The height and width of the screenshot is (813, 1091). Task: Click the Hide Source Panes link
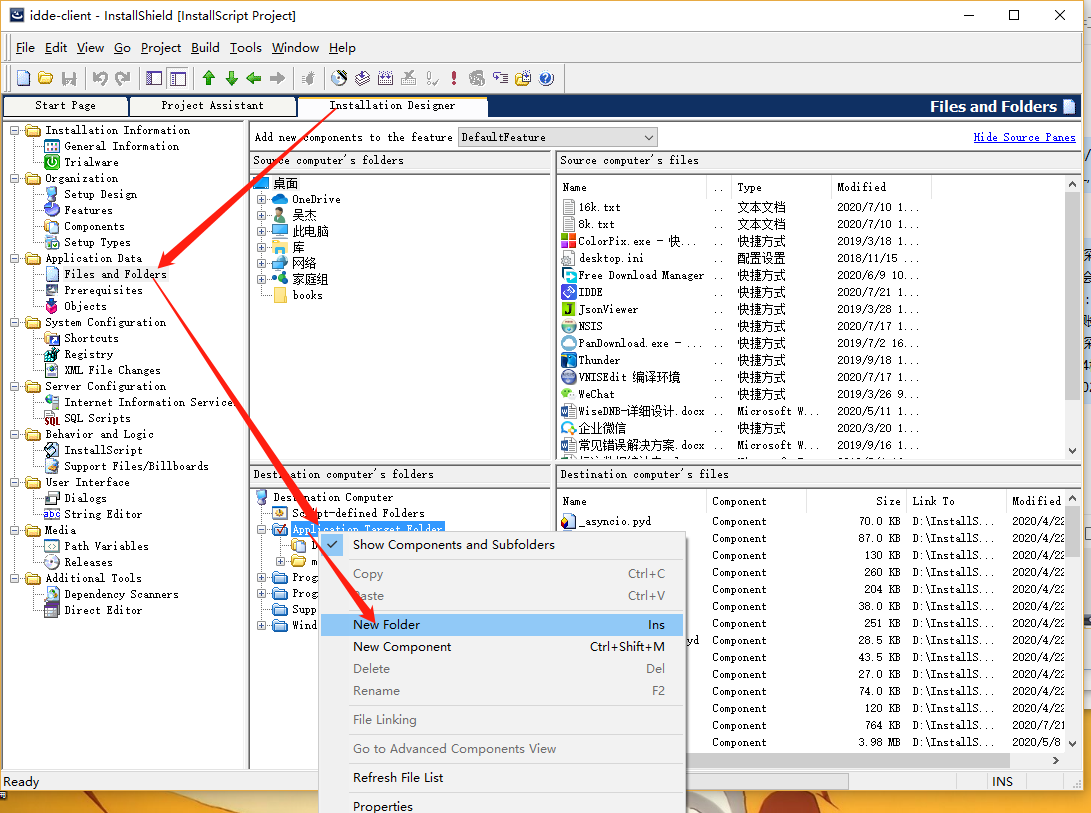point(1024,137)
